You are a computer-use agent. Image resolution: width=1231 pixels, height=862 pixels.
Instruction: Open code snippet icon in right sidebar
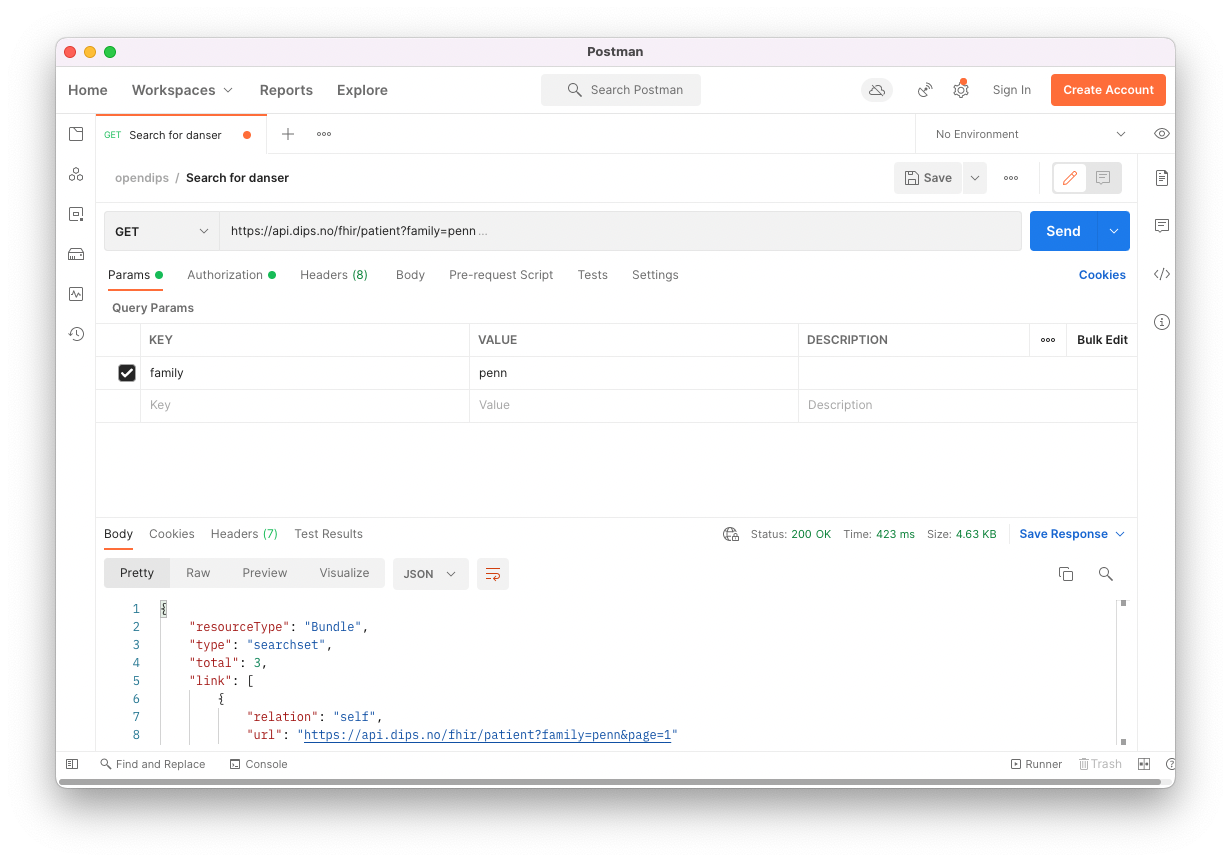coord(1161,274)
